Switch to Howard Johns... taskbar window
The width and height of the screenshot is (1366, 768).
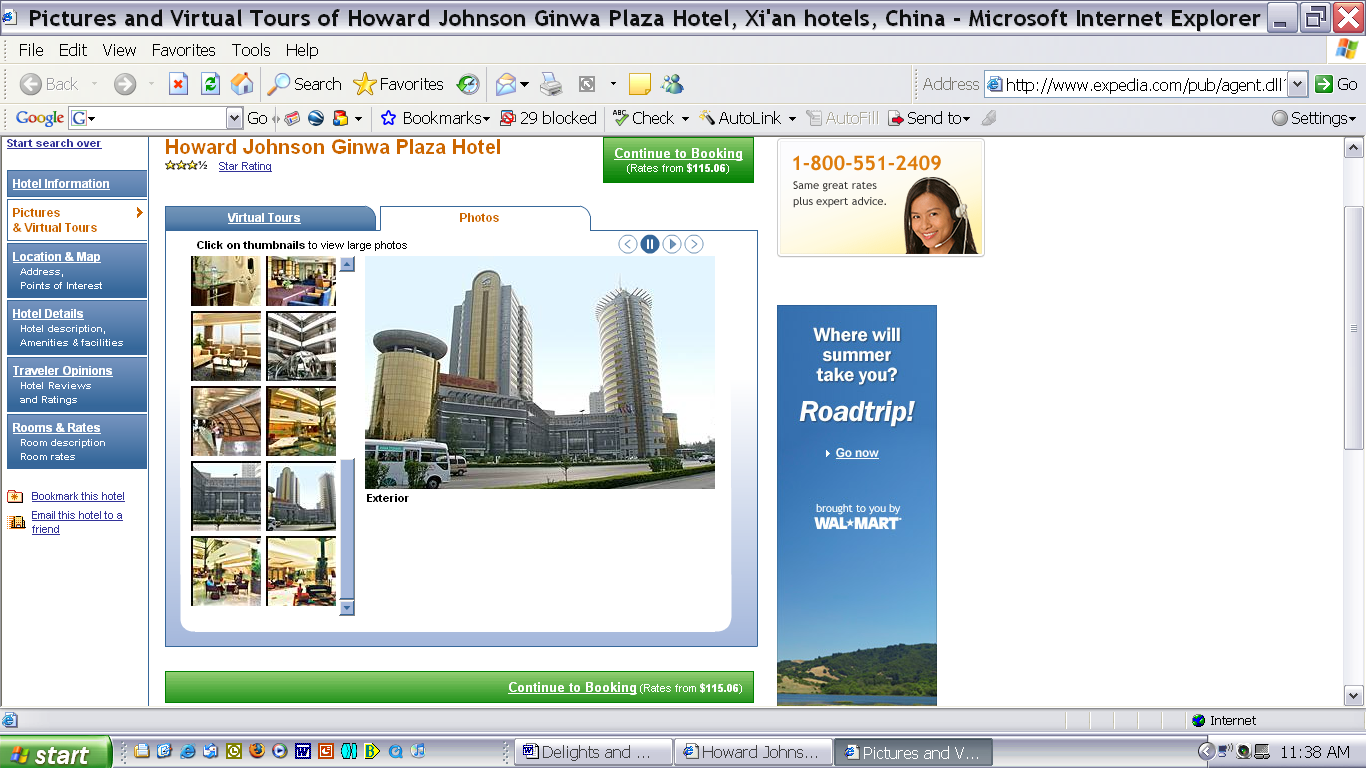(x=754, y=752)
